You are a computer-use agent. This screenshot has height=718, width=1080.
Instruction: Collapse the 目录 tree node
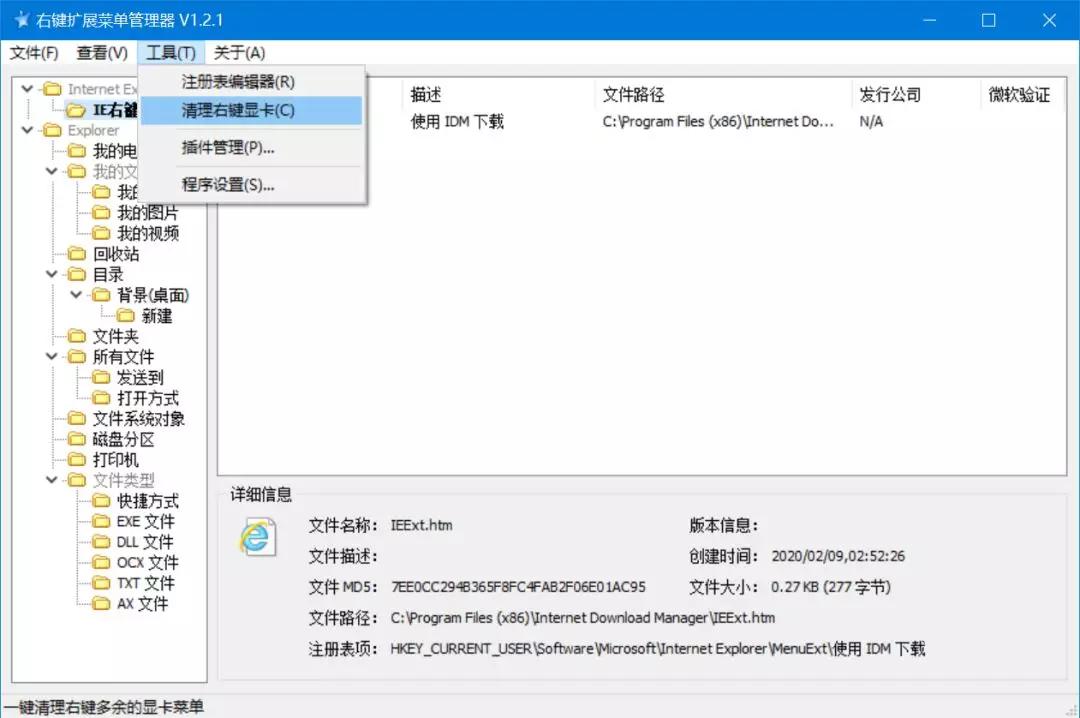[52, 274]
